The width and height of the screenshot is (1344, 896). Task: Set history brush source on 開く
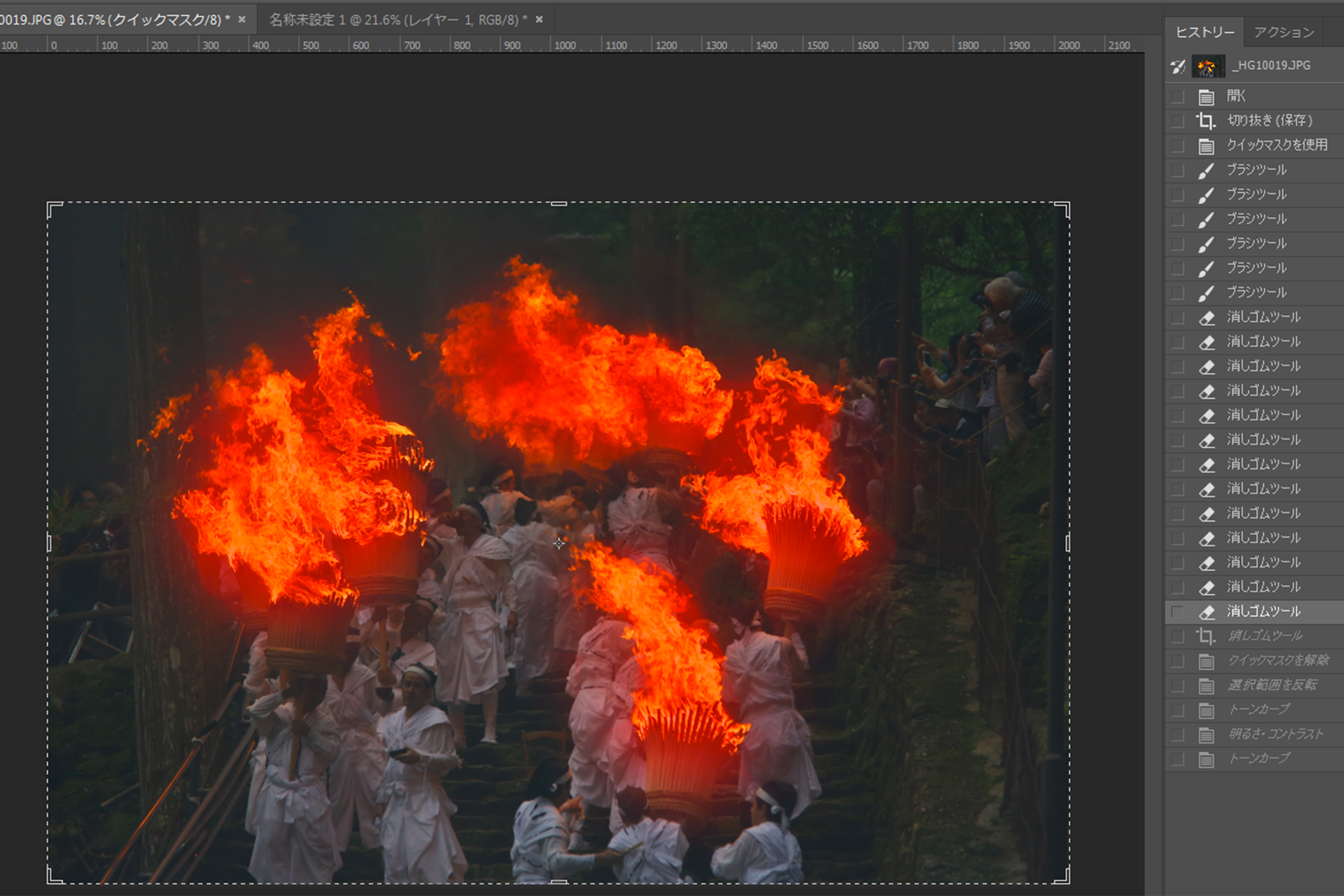click(x=1177, y=97)
